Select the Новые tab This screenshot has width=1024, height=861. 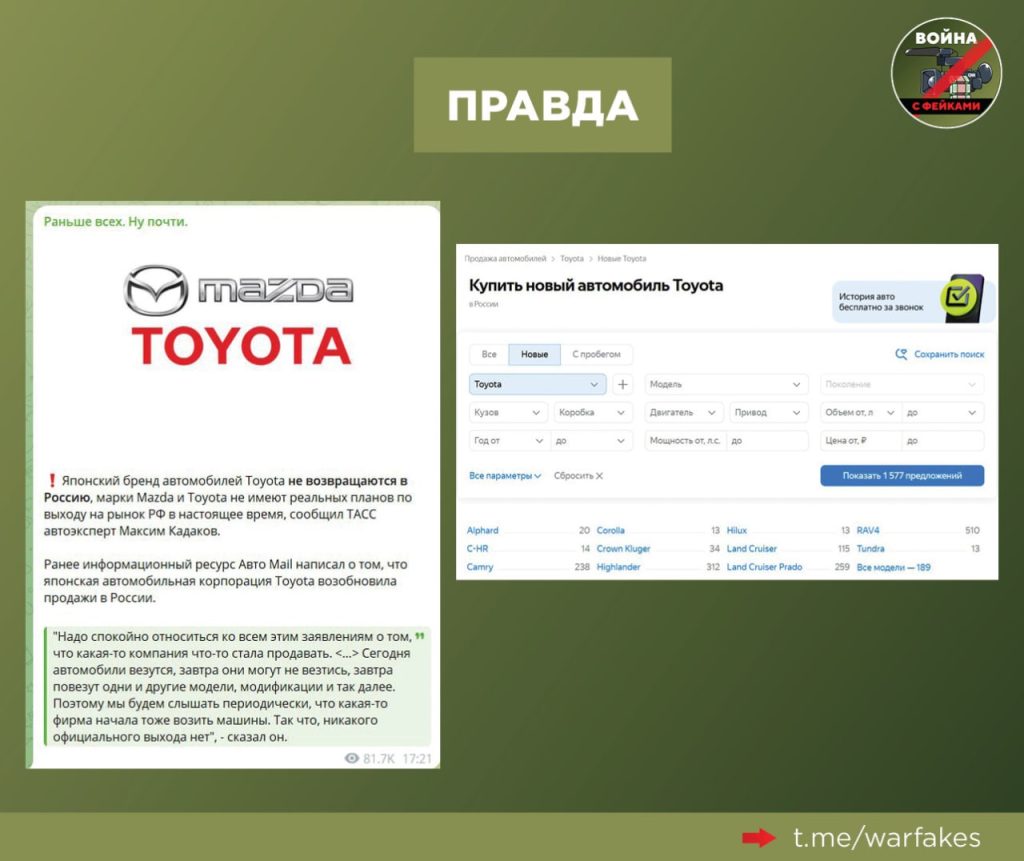click(534, 354)
